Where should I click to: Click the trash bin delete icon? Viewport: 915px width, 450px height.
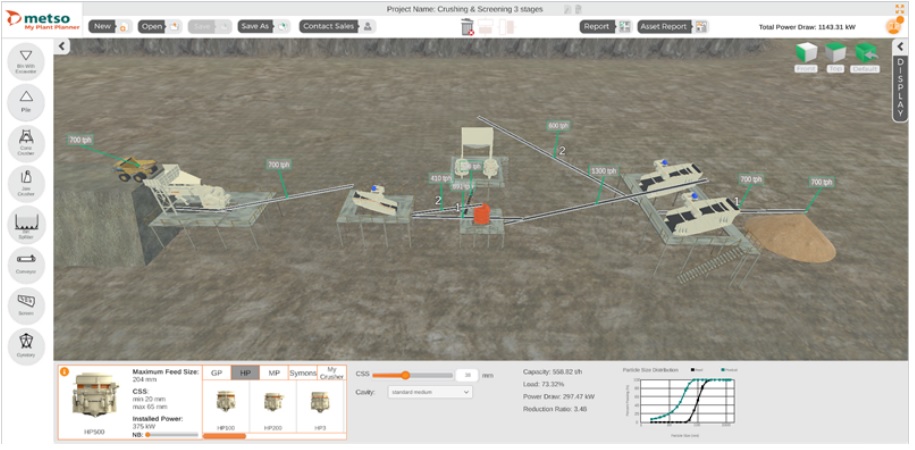point(467,27)
